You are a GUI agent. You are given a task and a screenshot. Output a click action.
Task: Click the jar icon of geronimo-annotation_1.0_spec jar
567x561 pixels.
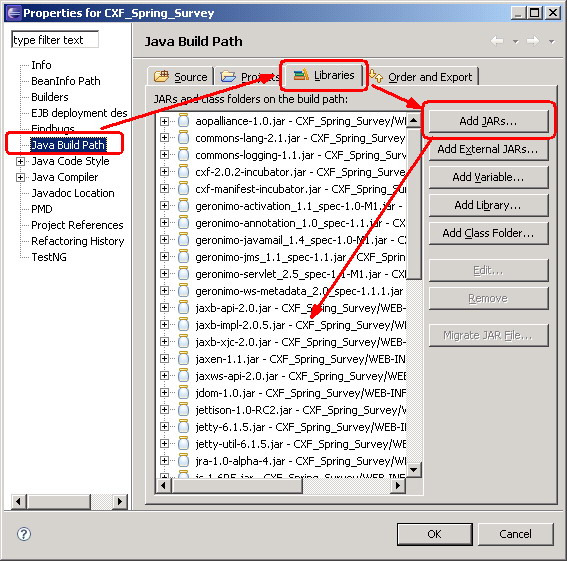click(x=183, y=223)
